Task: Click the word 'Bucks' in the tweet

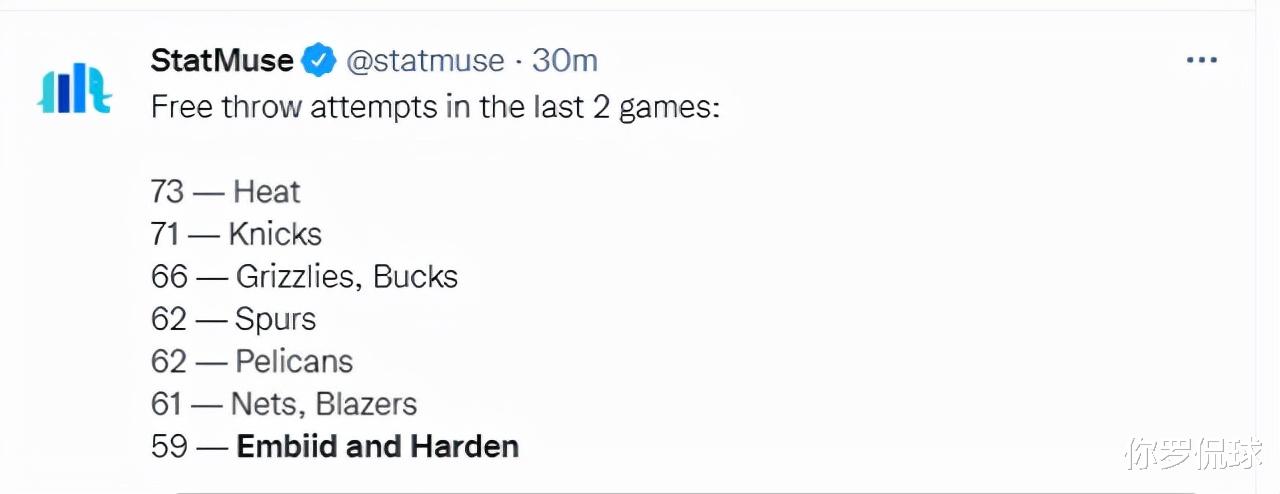Action: pyautogui.click(x=416, y=277)
